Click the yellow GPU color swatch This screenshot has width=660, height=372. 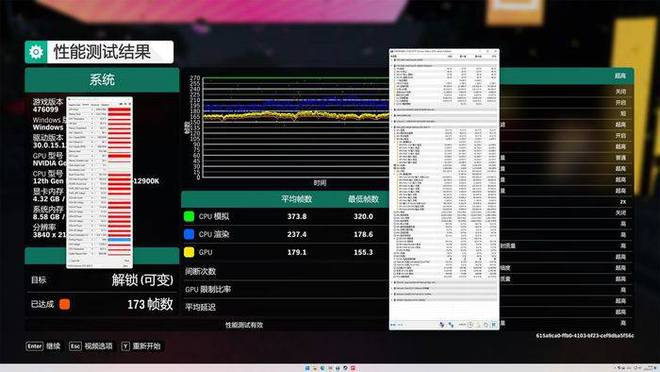189,252
